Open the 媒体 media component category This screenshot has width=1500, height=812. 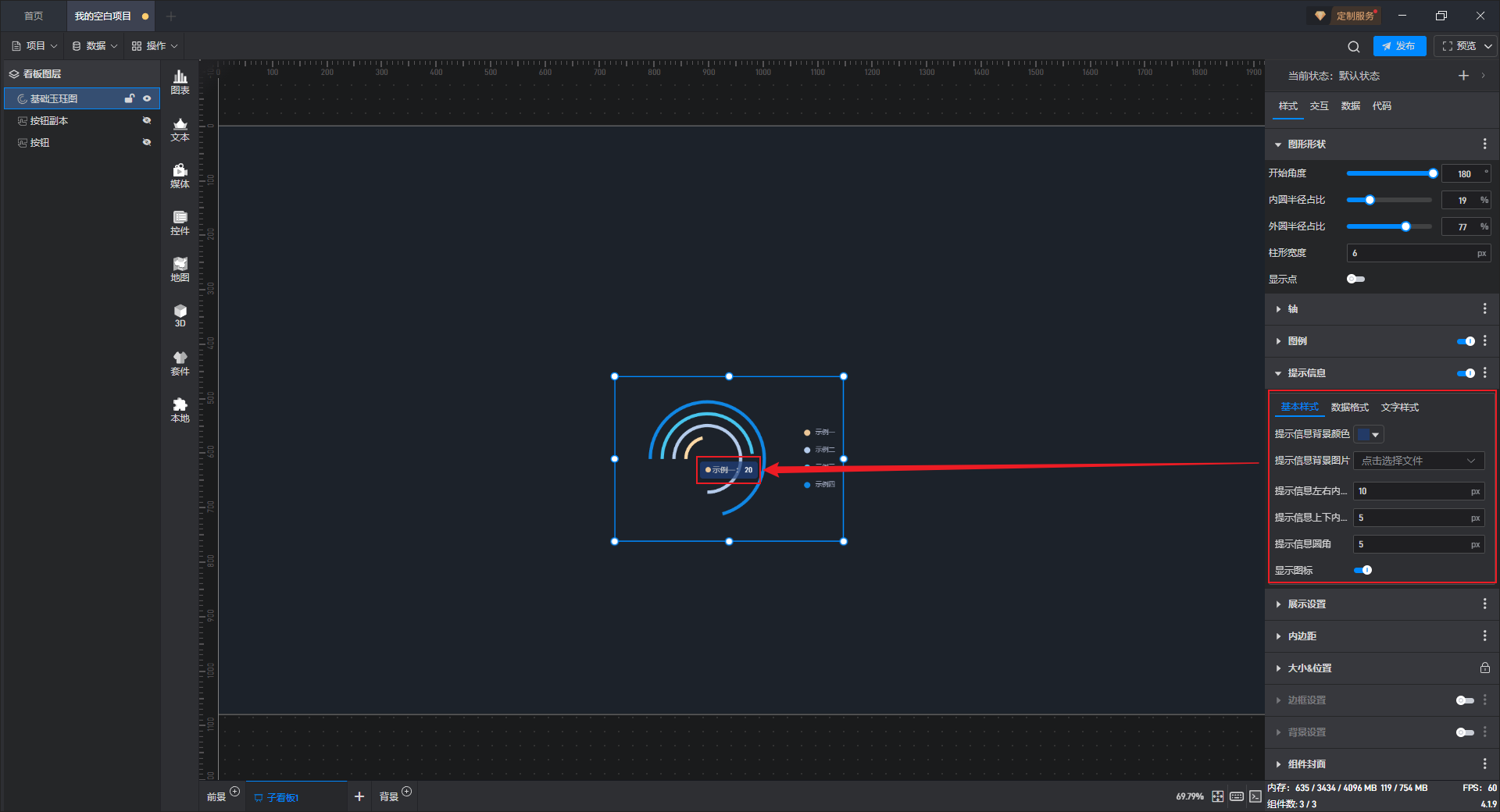180,176
